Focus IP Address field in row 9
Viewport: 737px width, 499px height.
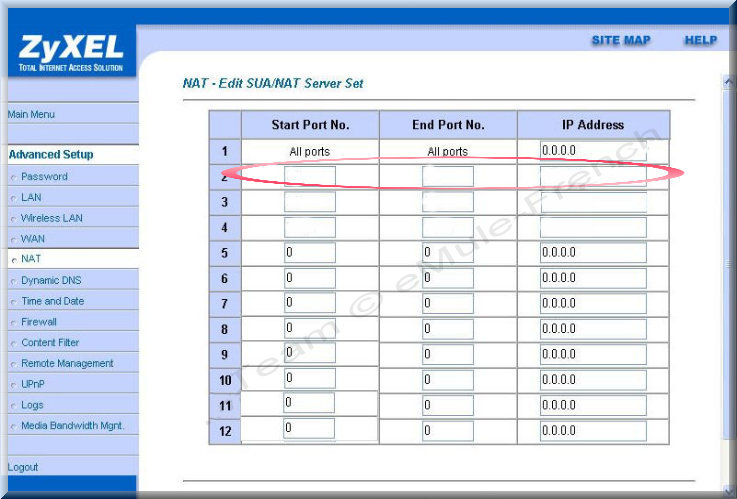tap(593, 354)
